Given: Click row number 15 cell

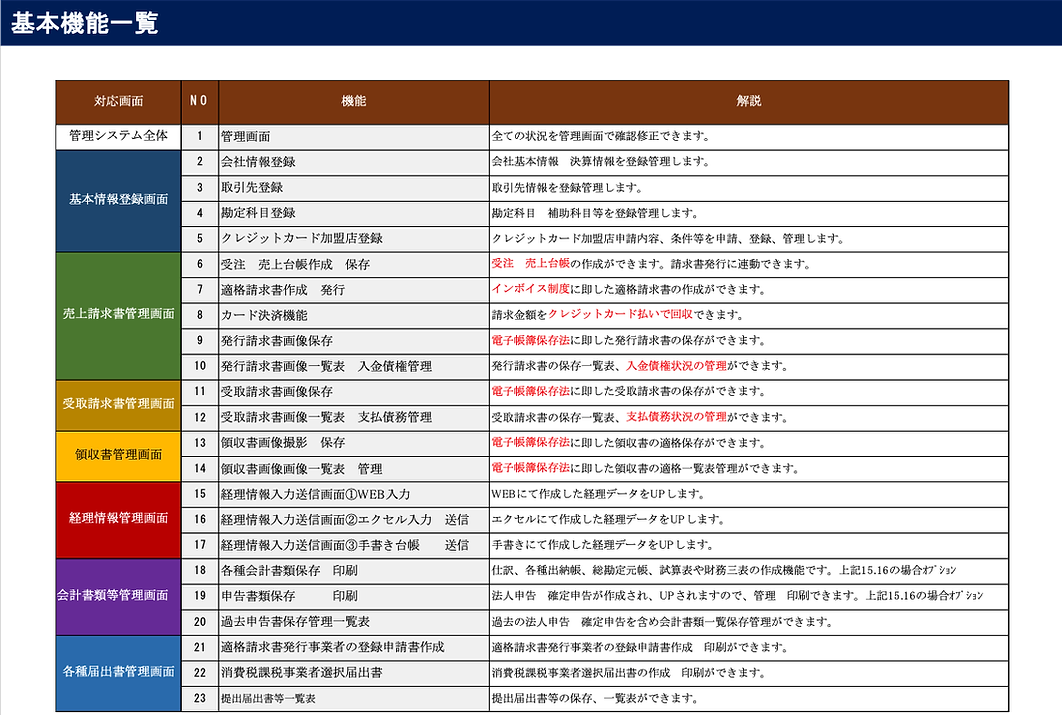Looking at the screenshot, I should coord(199,494).
